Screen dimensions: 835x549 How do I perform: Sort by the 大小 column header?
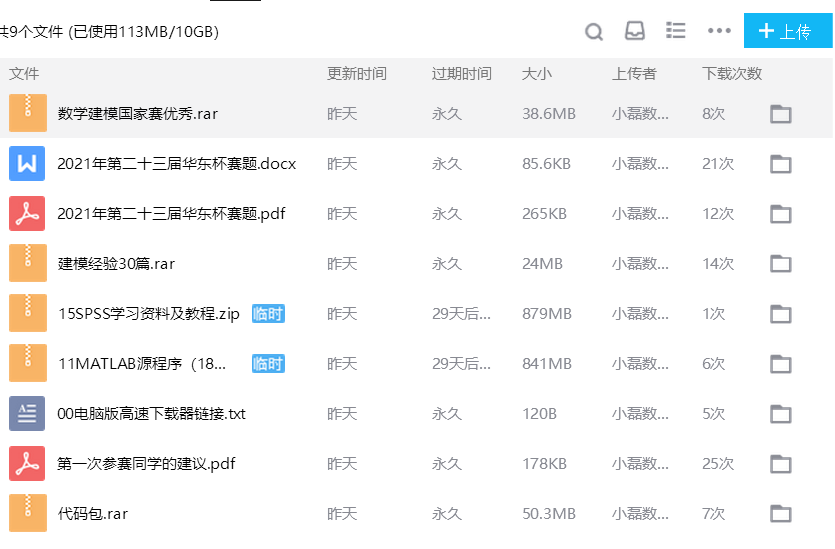click(x=537, y=73)
